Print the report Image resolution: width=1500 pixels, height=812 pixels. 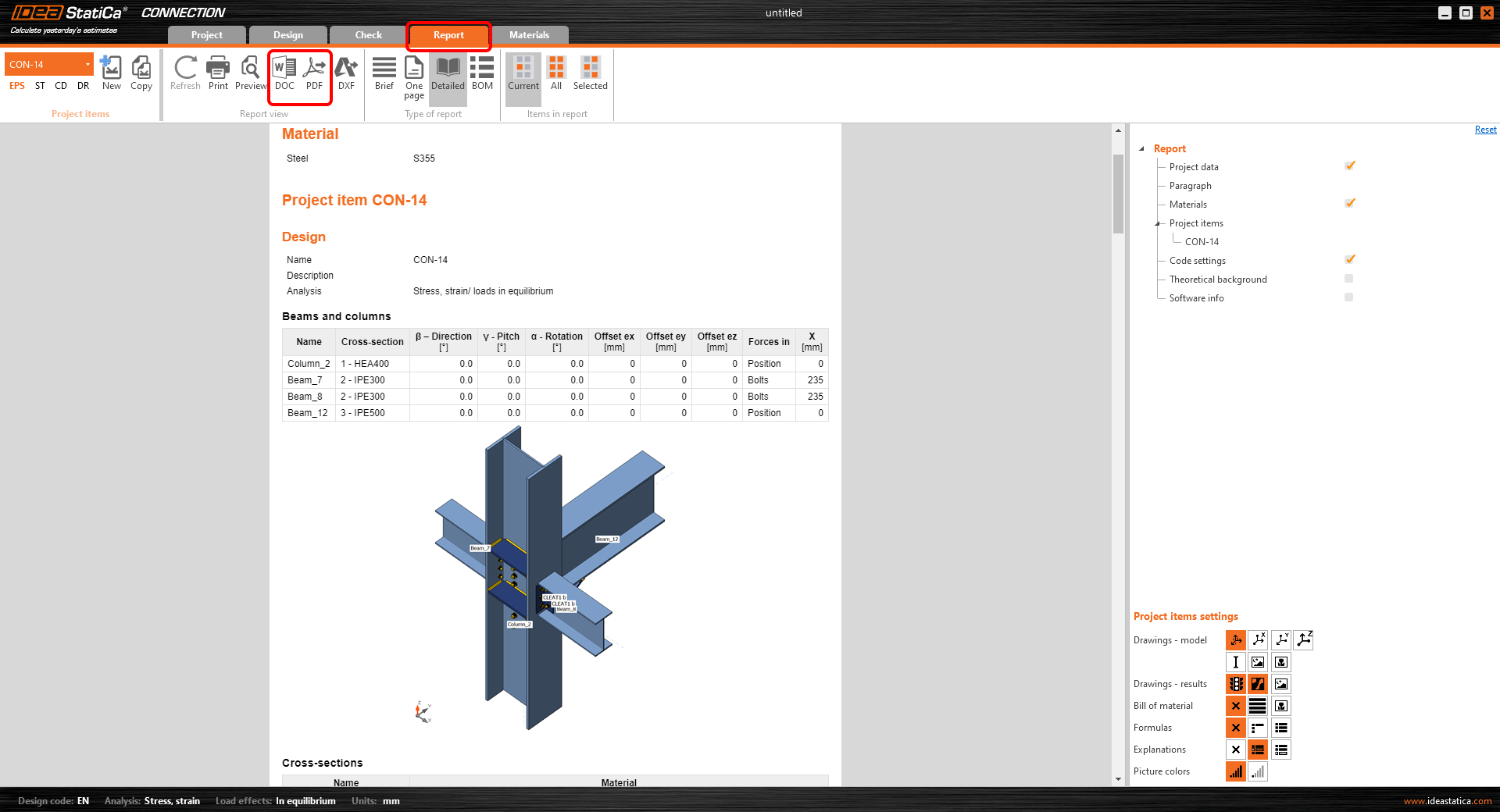click(x=218, y=74)
